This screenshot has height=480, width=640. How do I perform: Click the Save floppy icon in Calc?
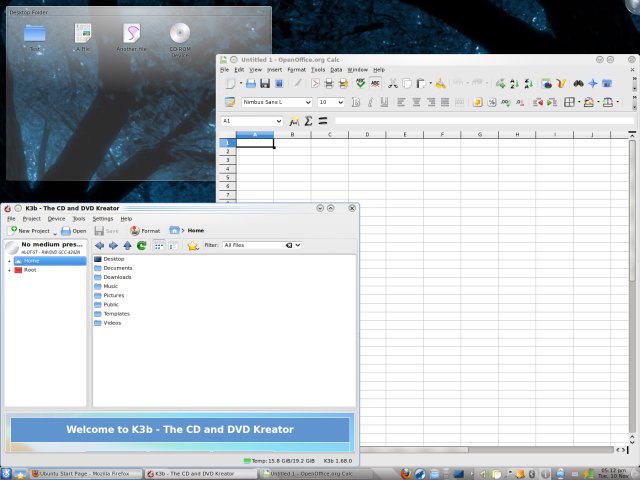(x=265, y=84)
